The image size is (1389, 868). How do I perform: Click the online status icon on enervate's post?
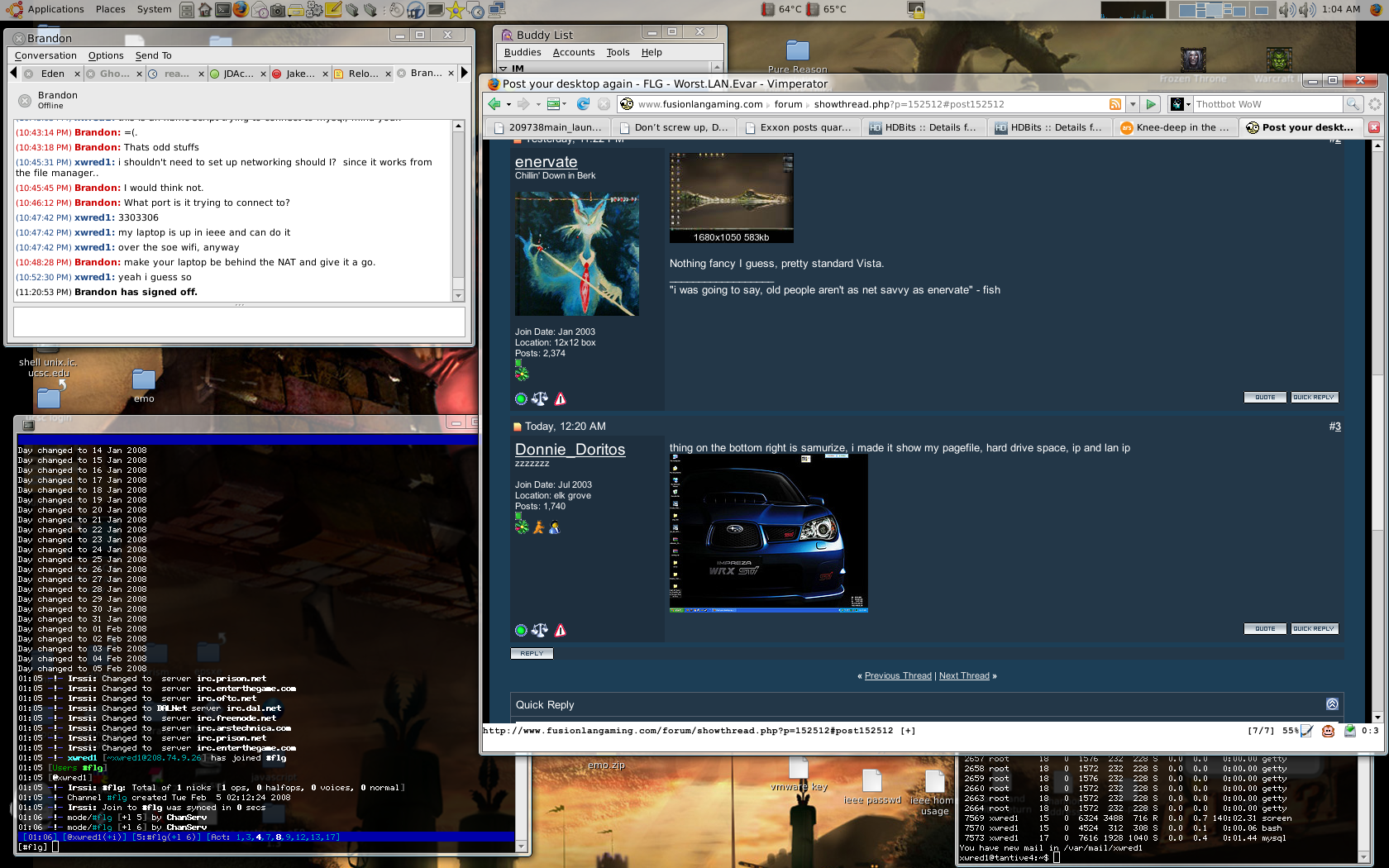pos(521,399)
